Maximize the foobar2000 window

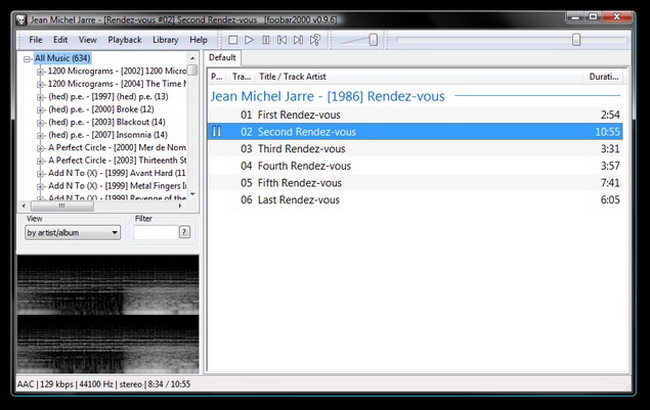coord(593,17)
